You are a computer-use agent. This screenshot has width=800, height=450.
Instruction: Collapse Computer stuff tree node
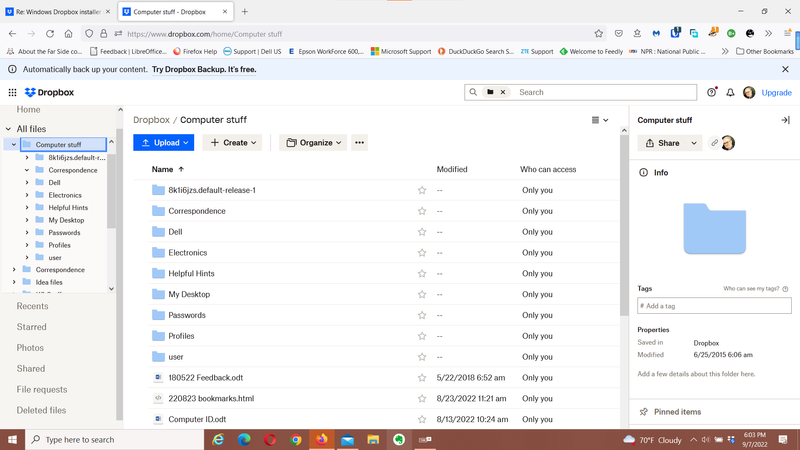(14, 145)
